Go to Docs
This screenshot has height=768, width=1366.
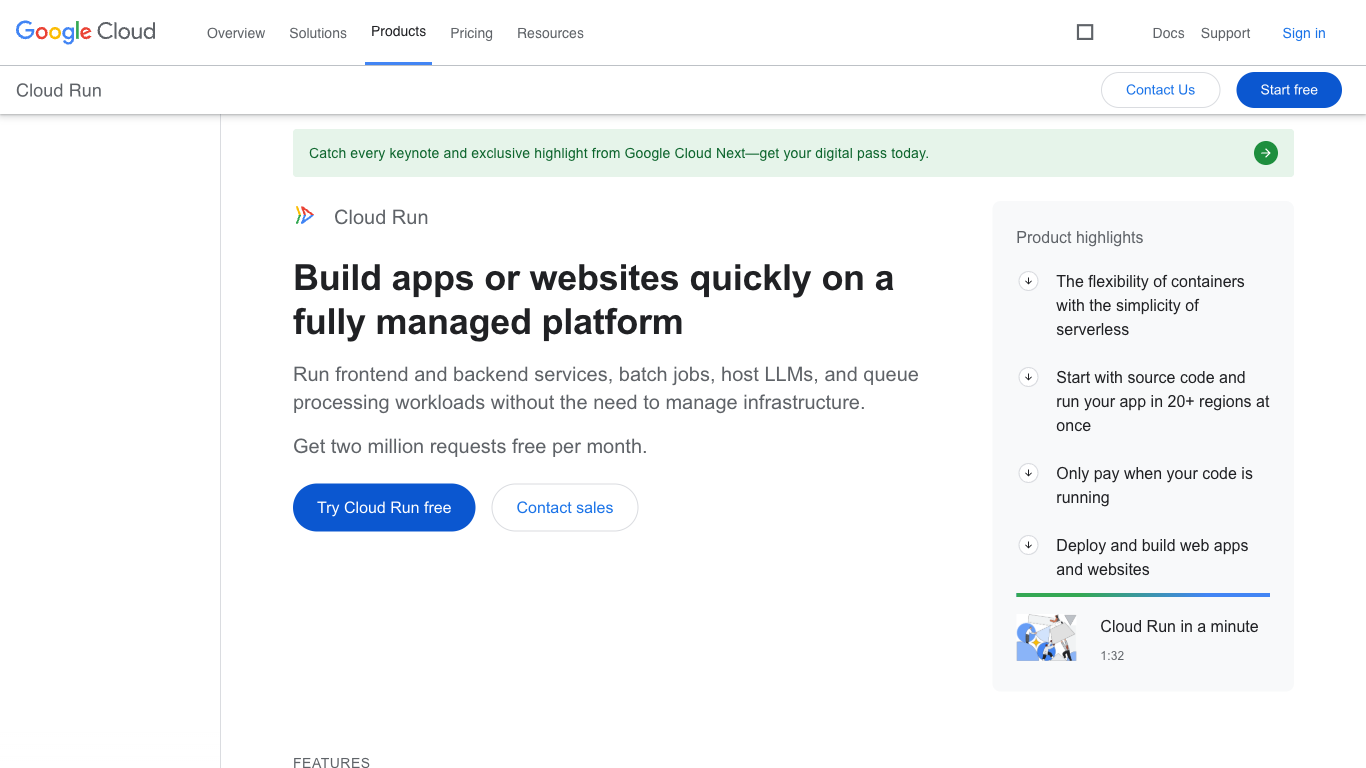coord(1168,33)
